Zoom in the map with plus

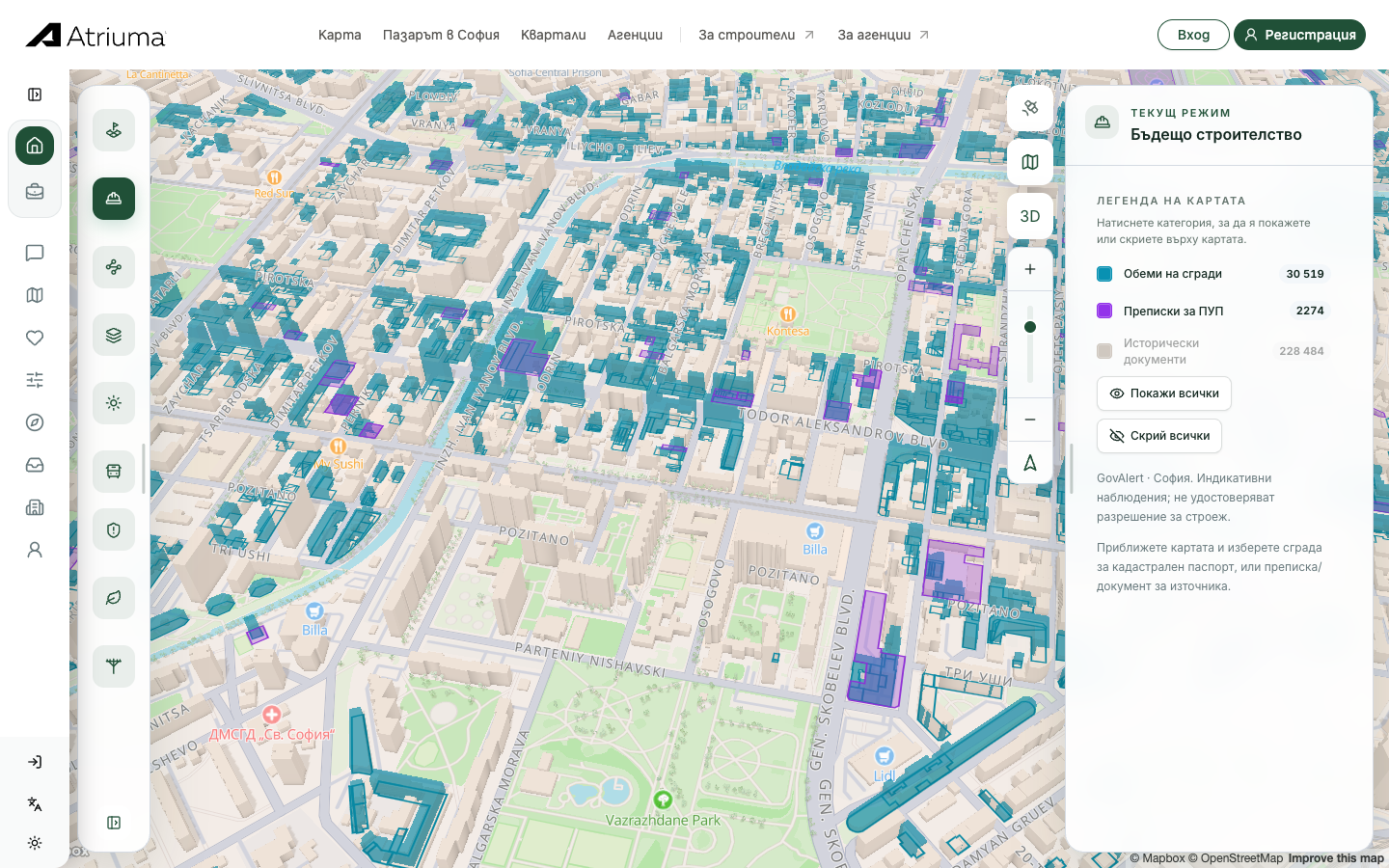pyautogui.click(x=1030, y=269)
